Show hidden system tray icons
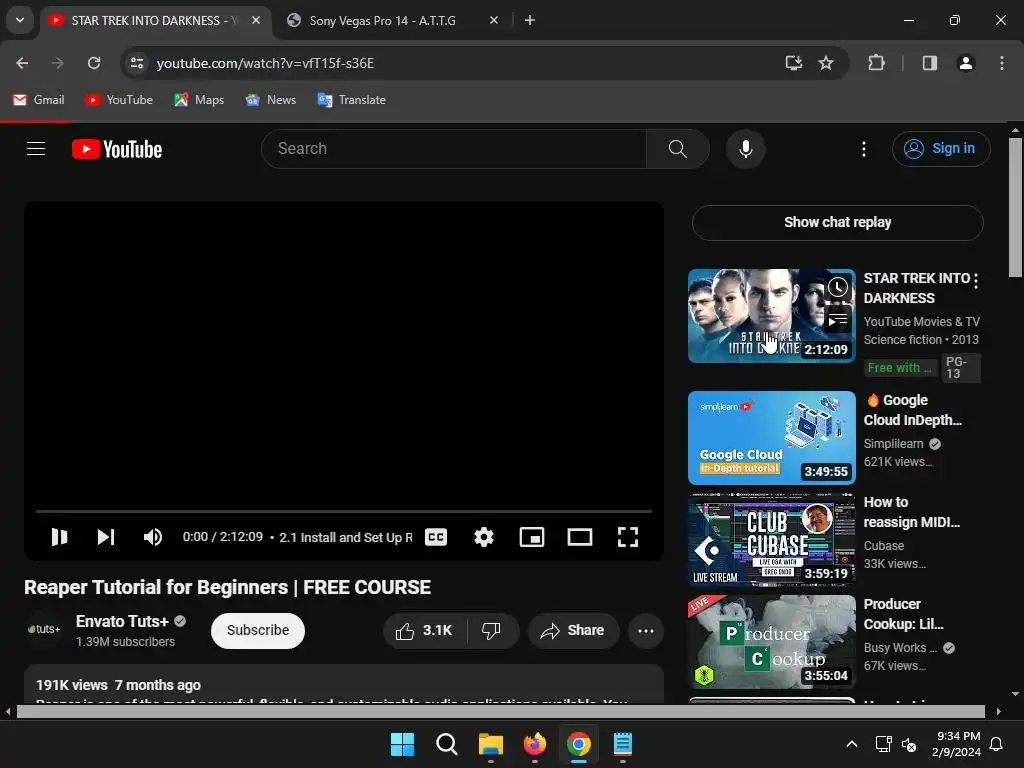The width and height of the screenshot is (1024, 768). (x=852, y=744)
